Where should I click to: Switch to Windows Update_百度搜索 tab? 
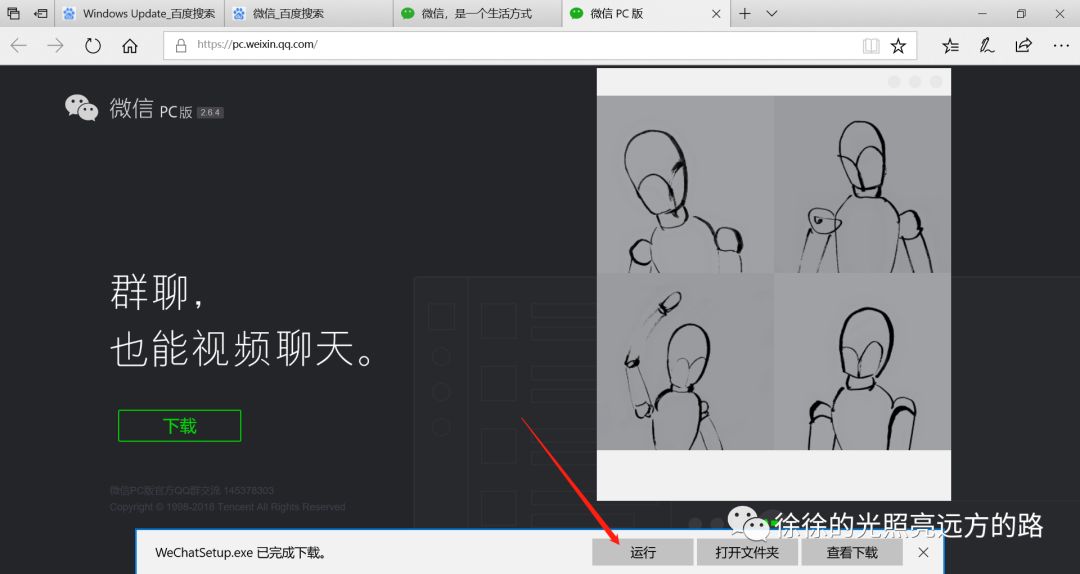pyautogui.click(x=141, y=13)
